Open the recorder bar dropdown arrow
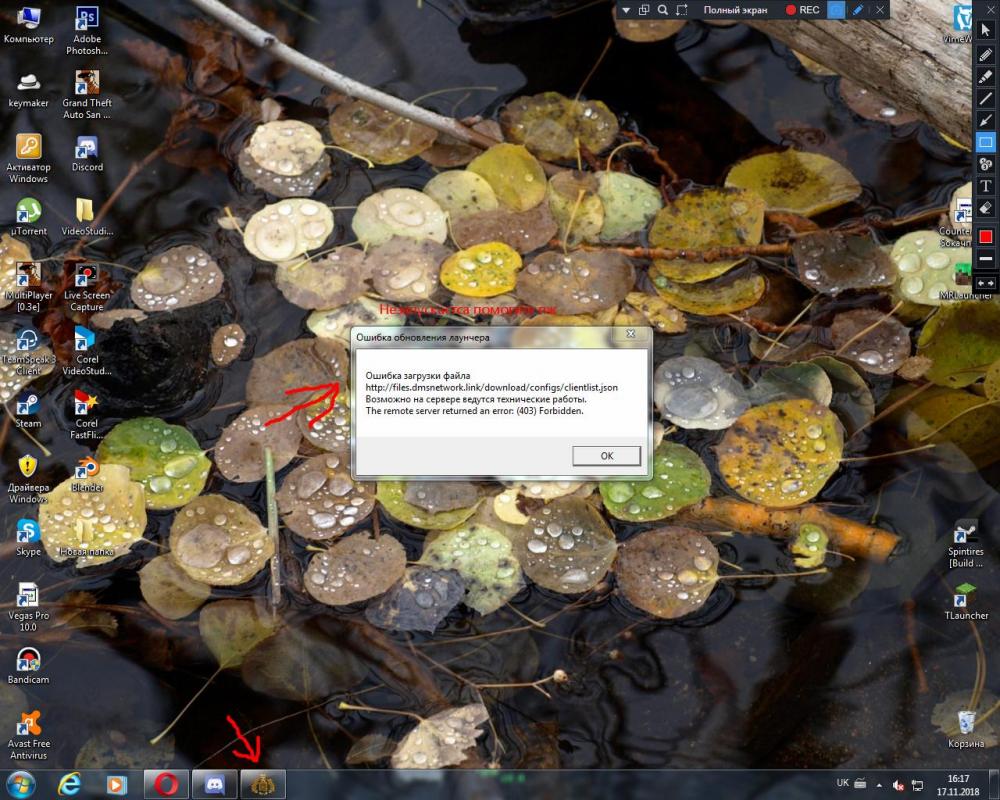 625,10
